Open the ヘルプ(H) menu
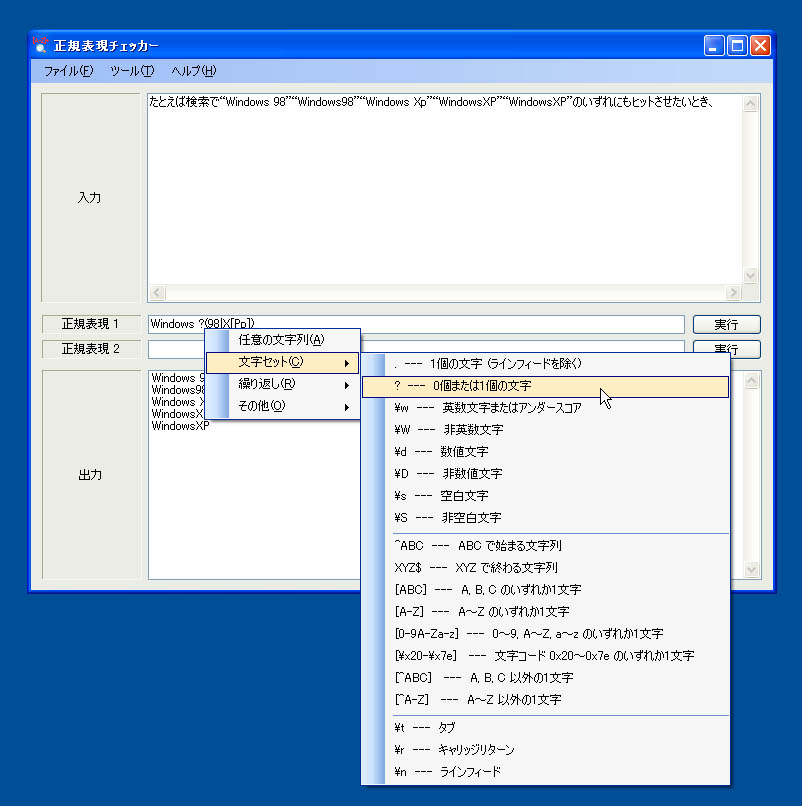This screenshot has width=802, height=806. (x=193, y=71)
